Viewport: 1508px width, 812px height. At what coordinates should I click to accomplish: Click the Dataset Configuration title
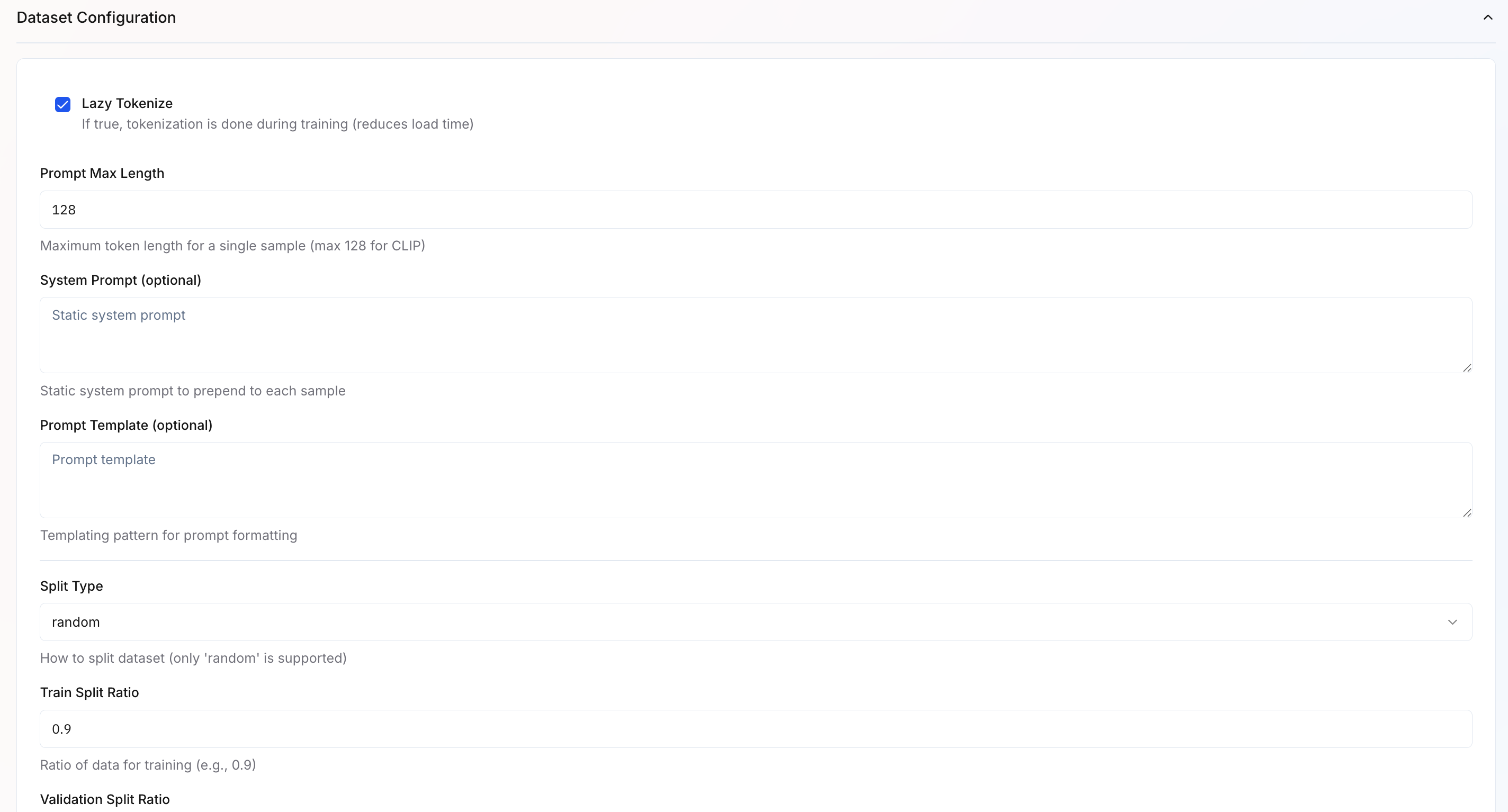click(x=95, y=17)
